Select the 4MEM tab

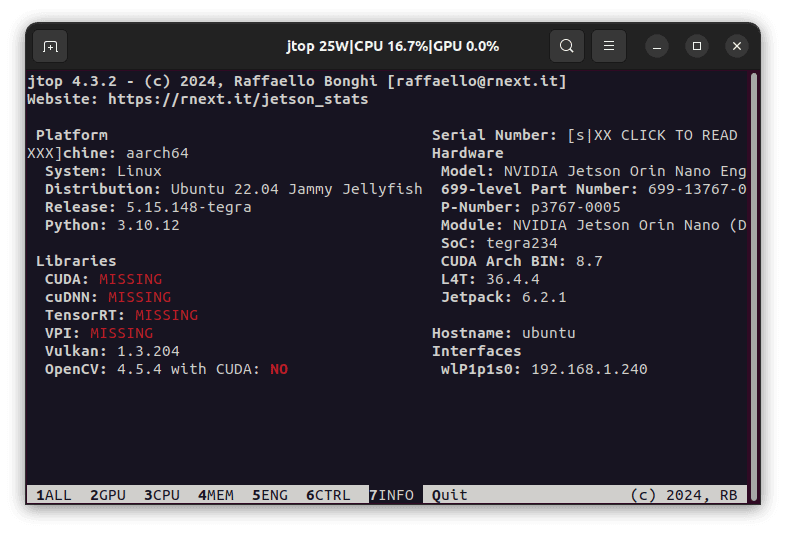click(x=215, y=495)
